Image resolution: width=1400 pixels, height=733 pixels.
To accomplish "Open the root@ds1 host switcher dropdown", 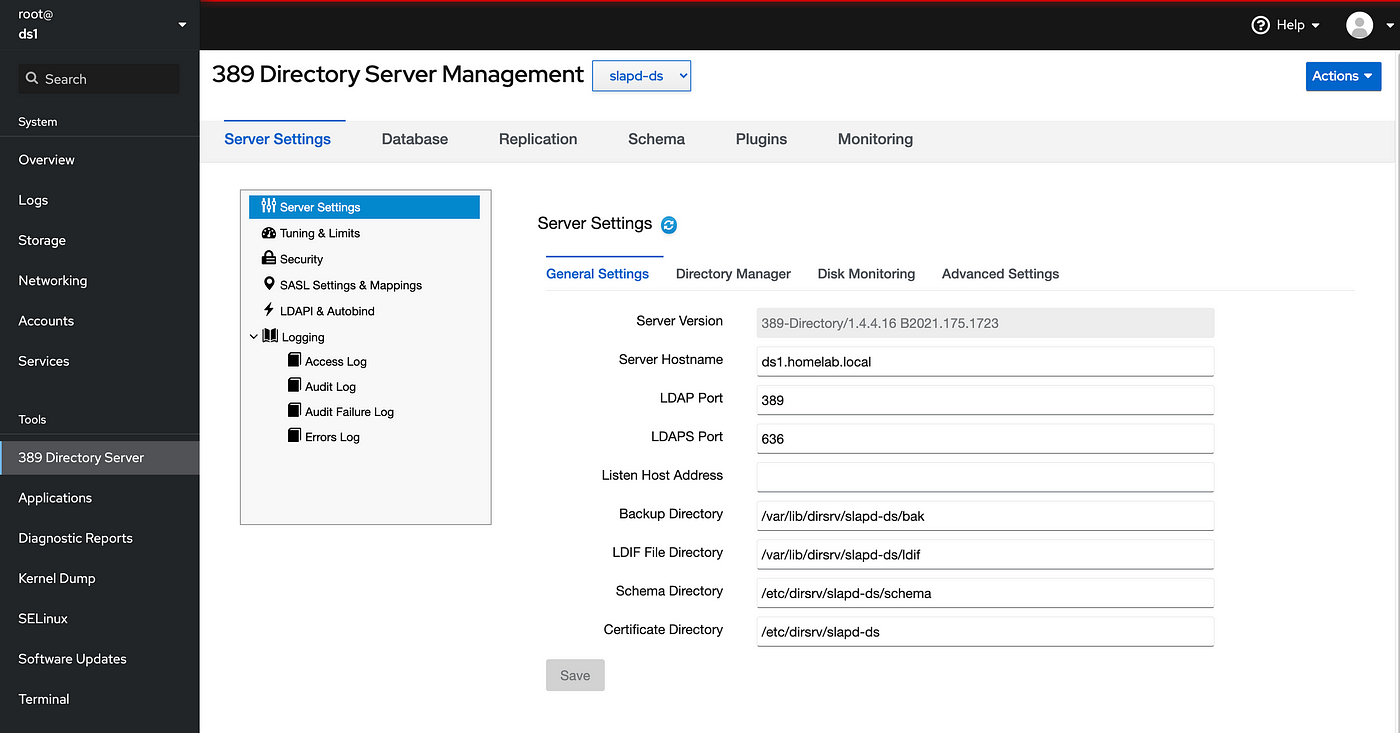I will (99, 25).
